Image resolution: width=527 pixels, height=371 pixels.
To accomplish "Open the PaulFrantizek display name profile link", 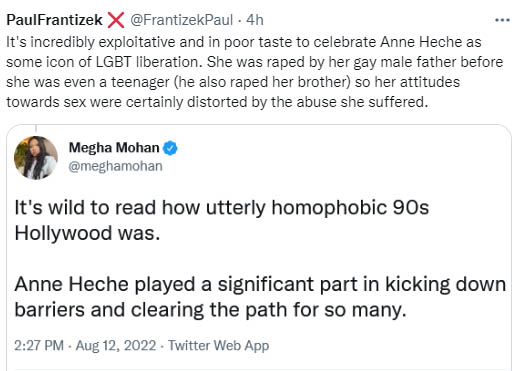I will [x=54, y=20].
